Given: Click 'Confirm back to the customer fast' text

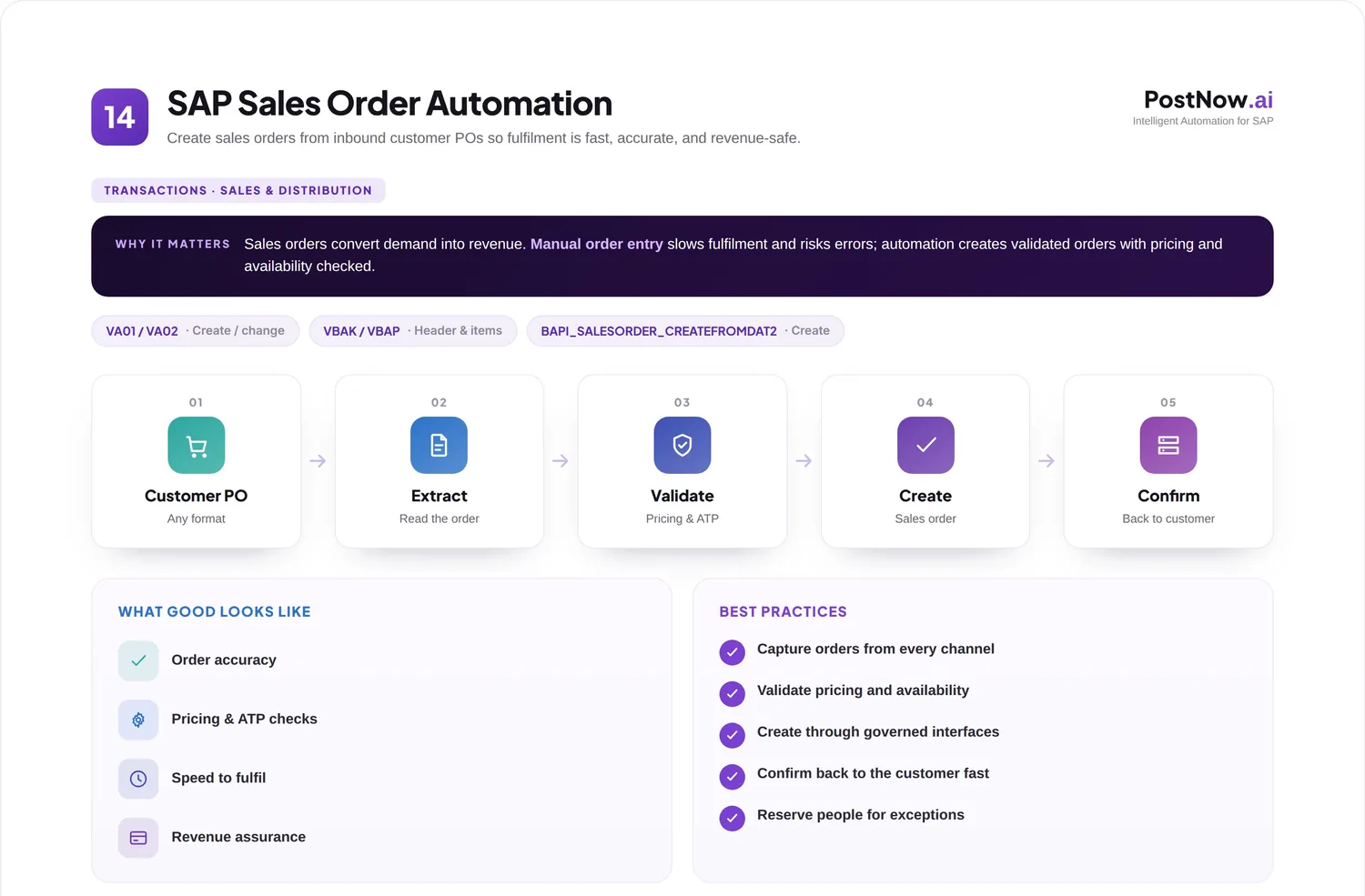Looking at the screenshot, I should [873, 774].
